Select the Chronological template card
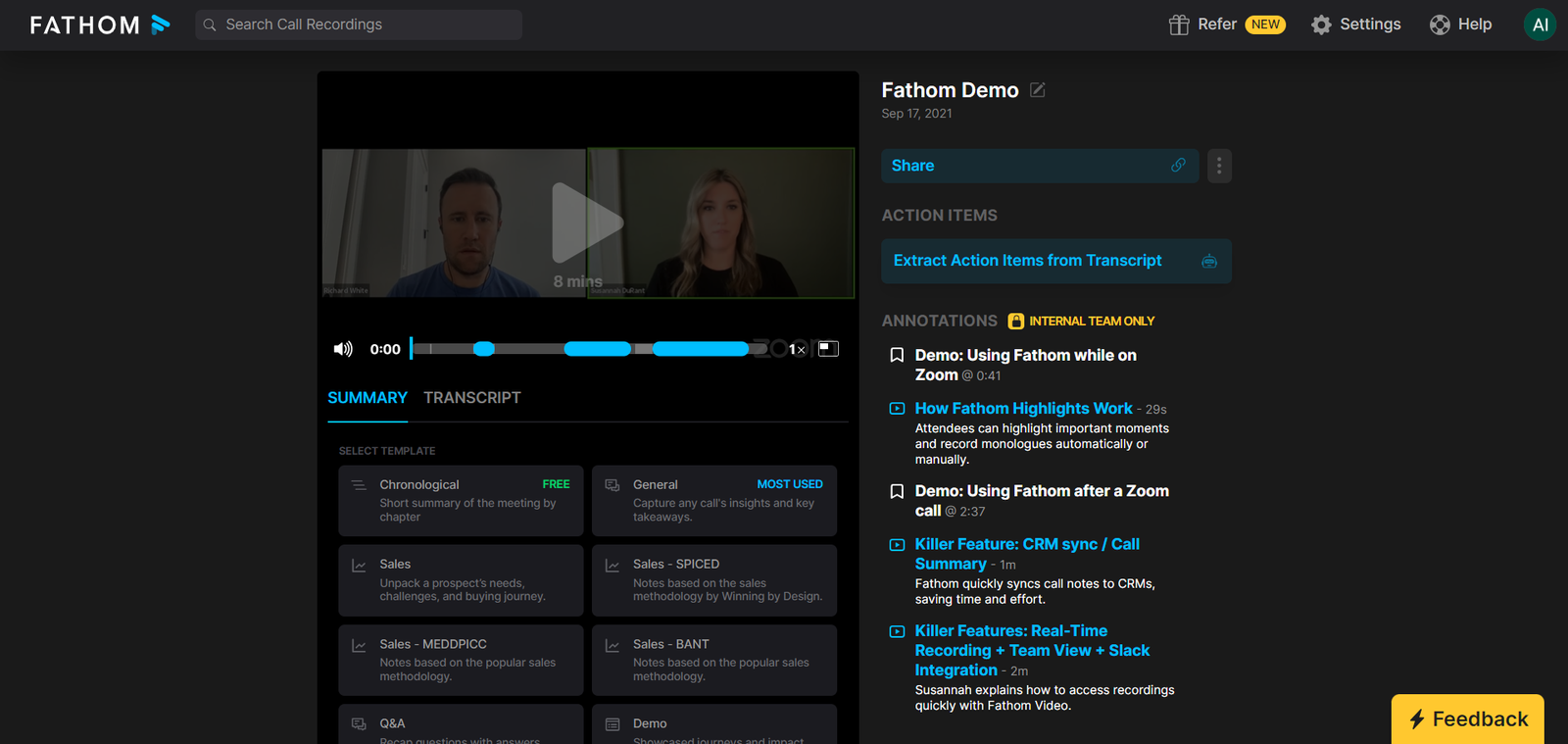The width and height of the screenshot is (1568, 744). click(x=461, y=501)
